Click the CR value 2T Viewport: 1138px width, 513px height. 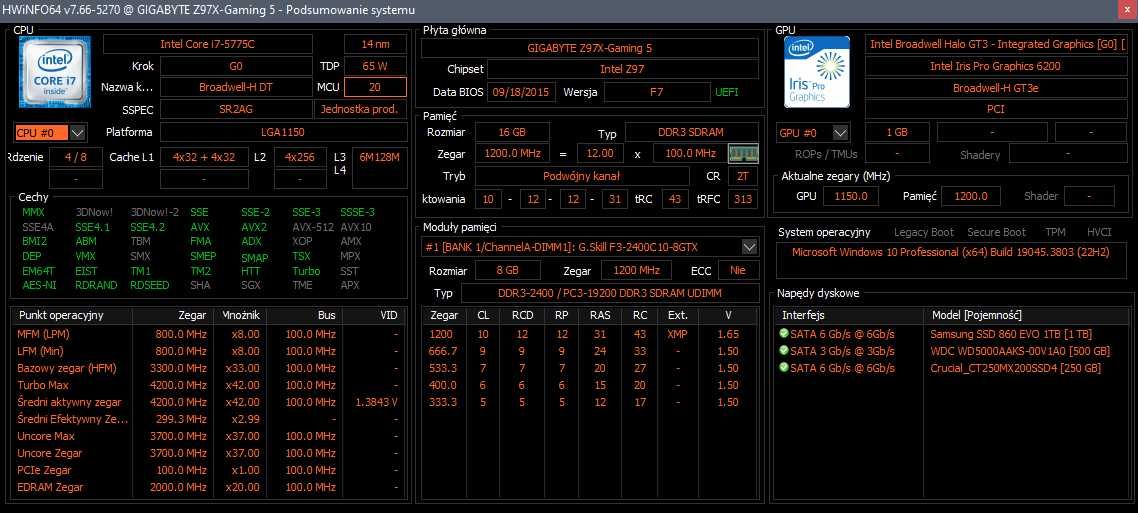pos(742,176)
